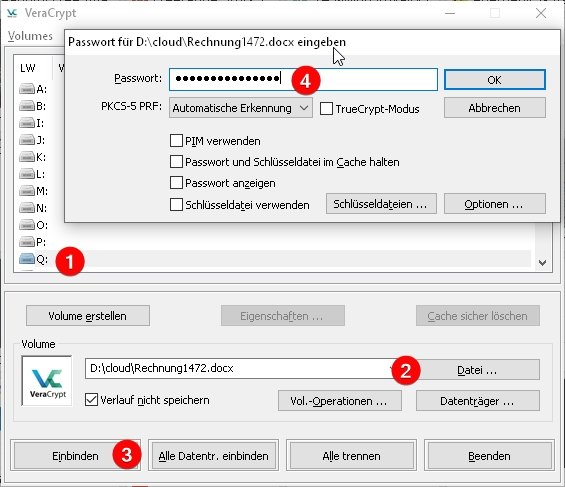Check the PIM verwenden option
The image size is (565, 487).
[x=176, y=140]
